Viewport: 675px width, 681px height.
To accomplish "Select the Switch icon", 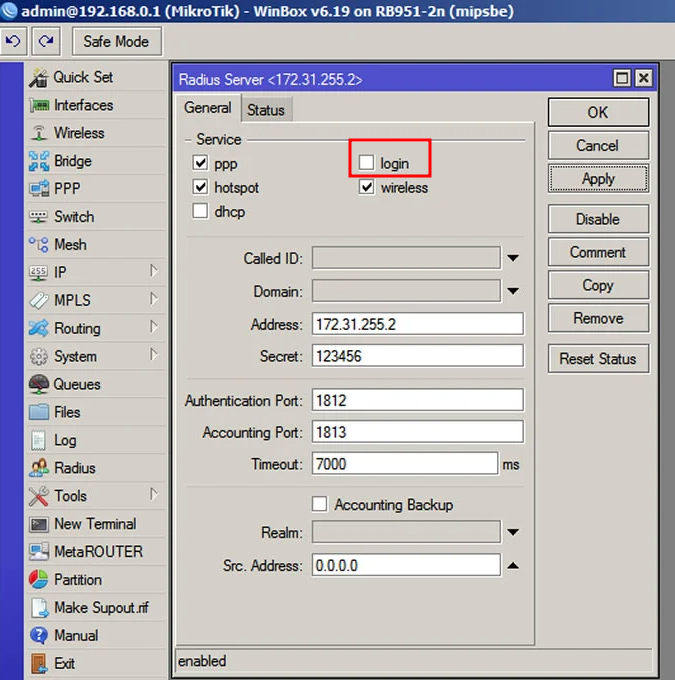I will tap(39, 217).
